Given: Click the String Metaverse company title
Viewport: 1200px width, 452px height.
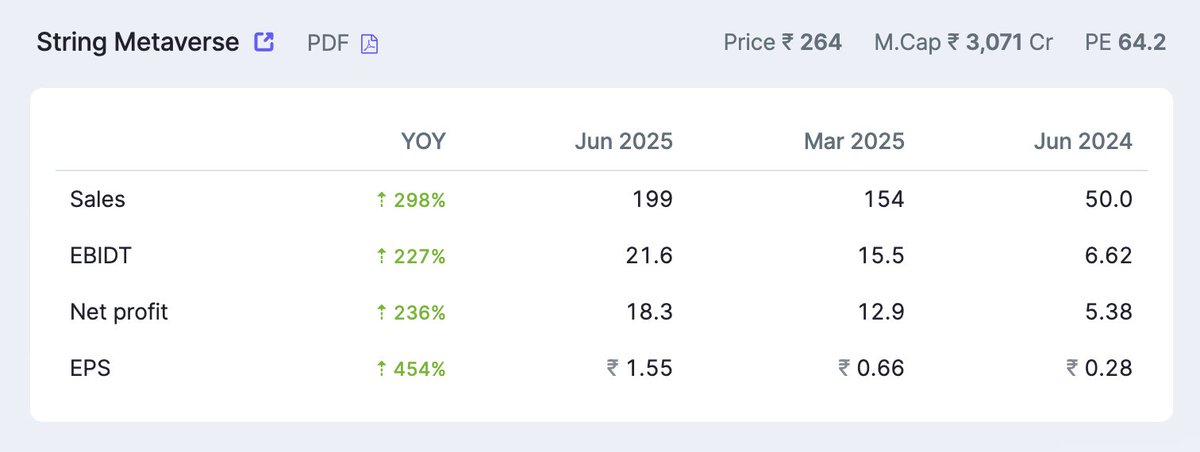Looking at the screenshot, I should point(138,43).
